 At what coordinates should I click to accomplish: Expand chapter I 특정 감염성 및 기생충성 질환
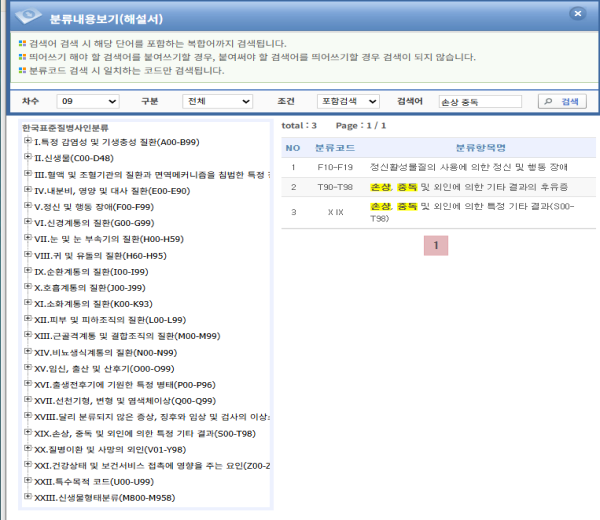click(x=28, y=141)
